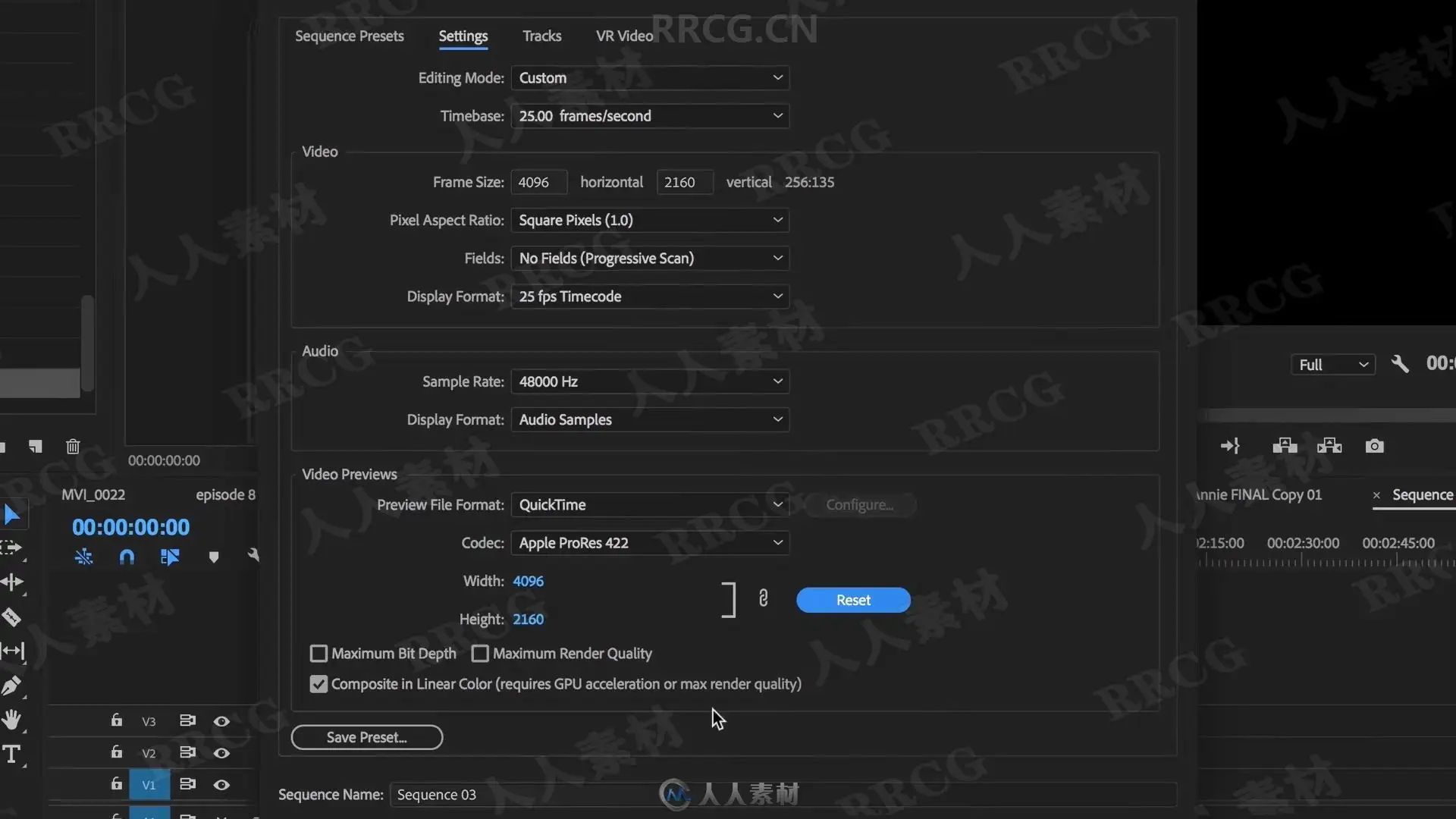Screen dimensions: 1456x819
Task: Expand the Codec dropdown
Action: click(x=650, y=543)
